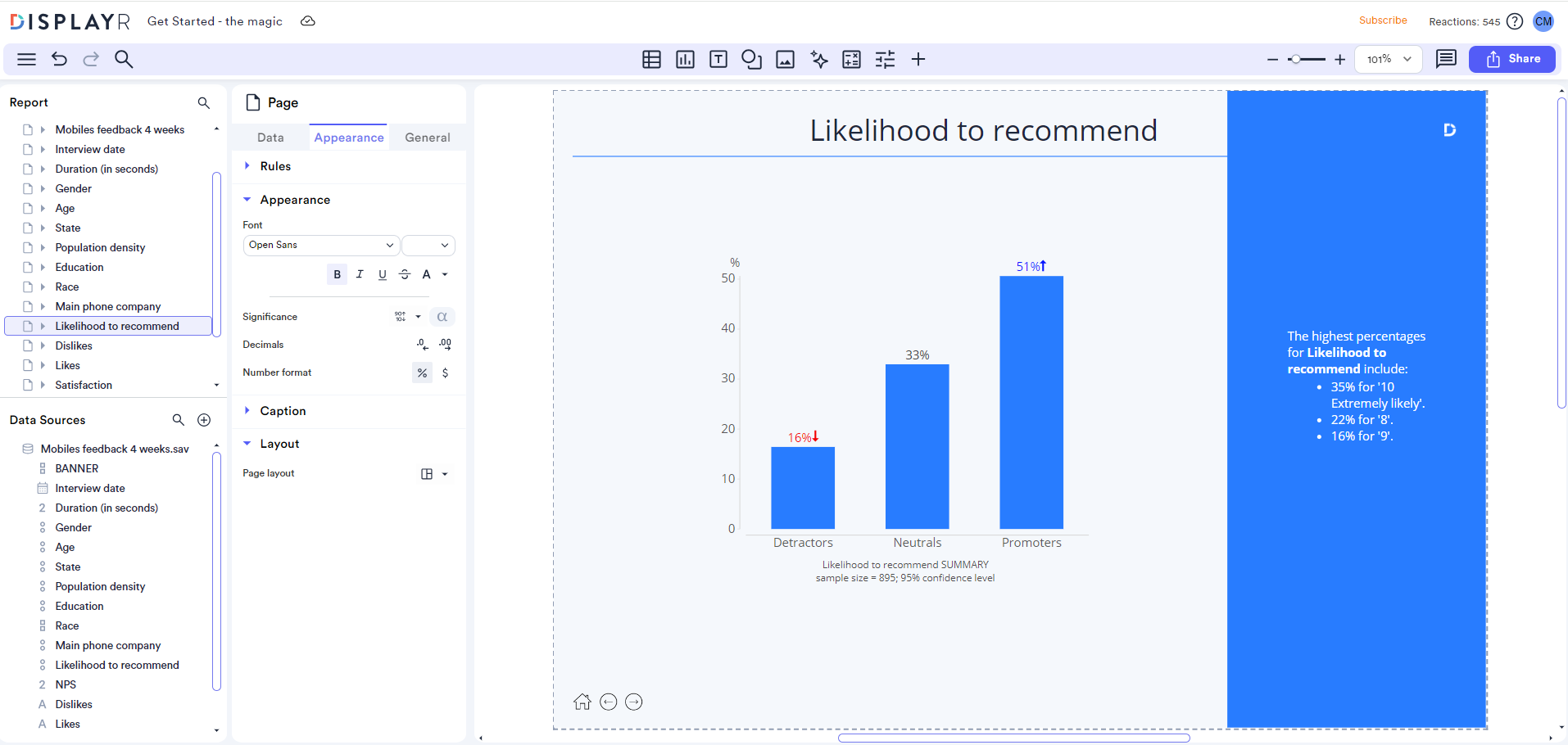Click the Share button
The height and width of the screenshot is (745, 1568).
[x=1511, y=59]
